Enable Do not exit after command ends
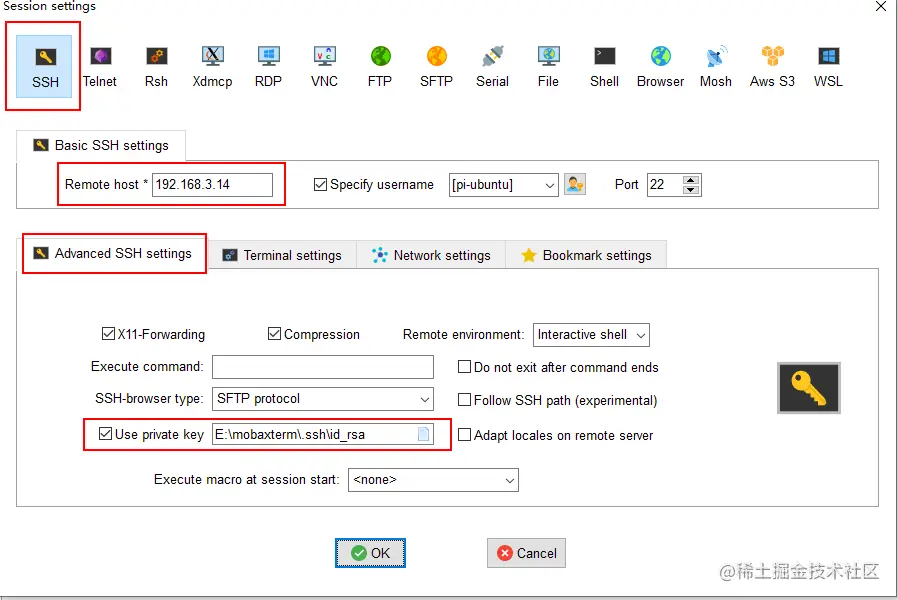Image resolution: width=898 pixels, height=600 pixels. click(464, 366)
